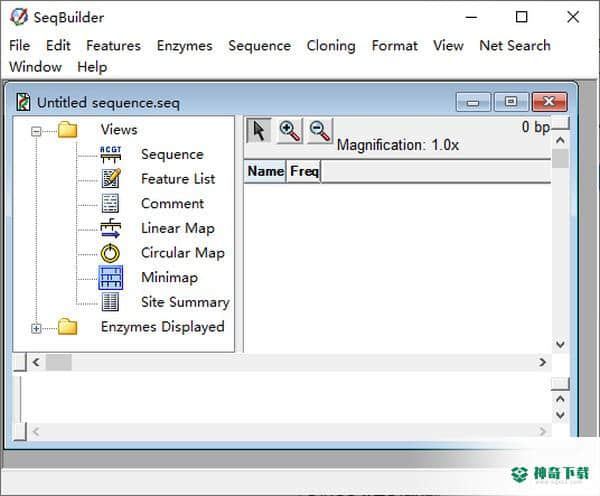Minimize the Untitled sequence document window

pyautogui.click(x=473, y=102)
